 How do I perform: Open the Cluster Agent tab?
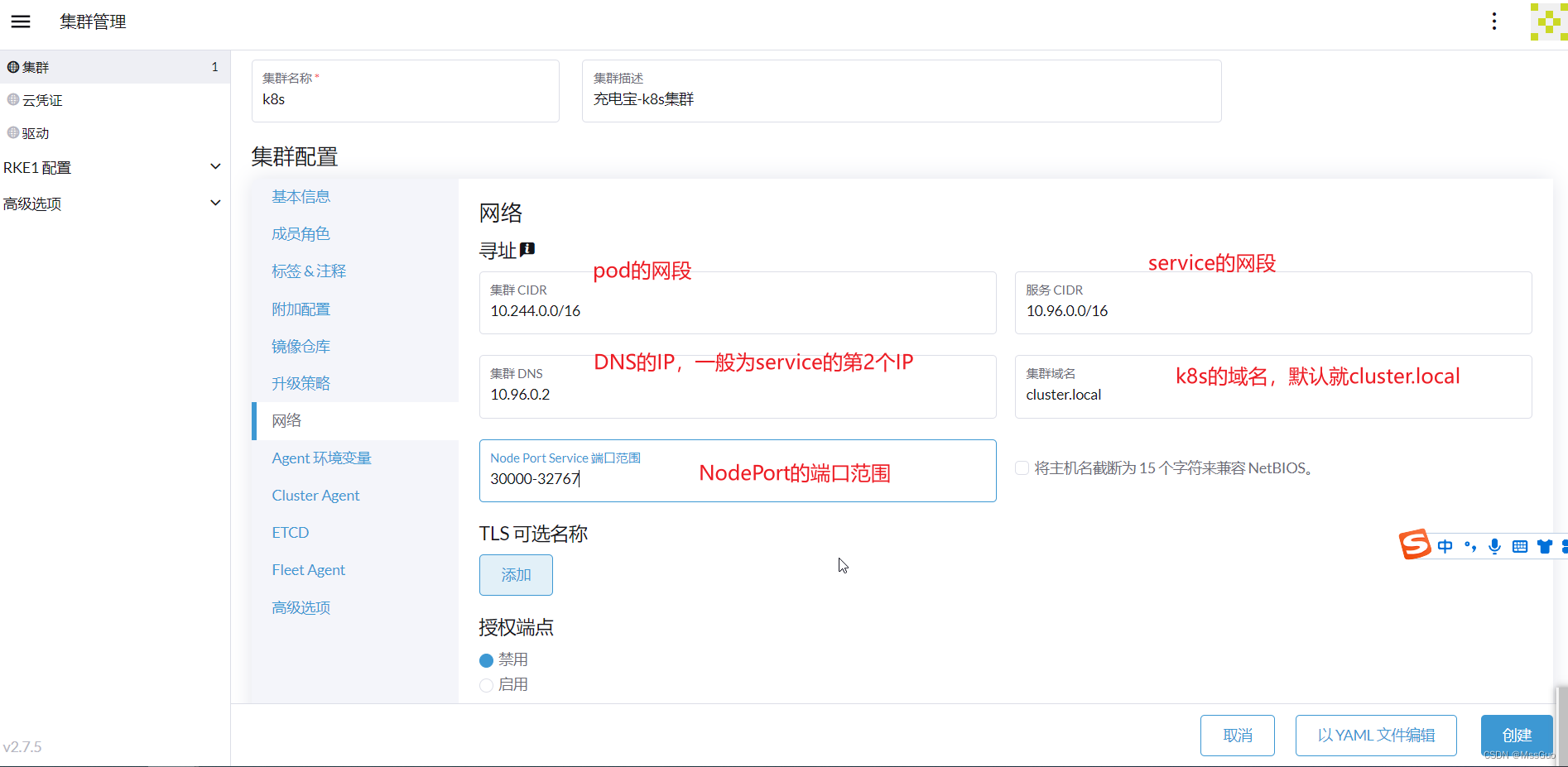tap(355, 496)
